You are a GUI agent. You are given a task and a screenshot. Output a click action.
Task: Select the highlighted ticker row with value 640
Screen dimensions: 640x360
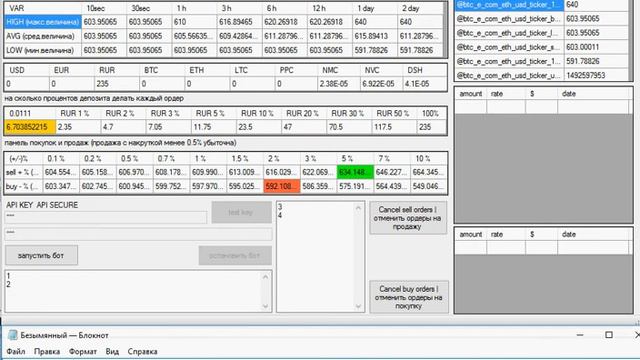(x=541, y=5)
